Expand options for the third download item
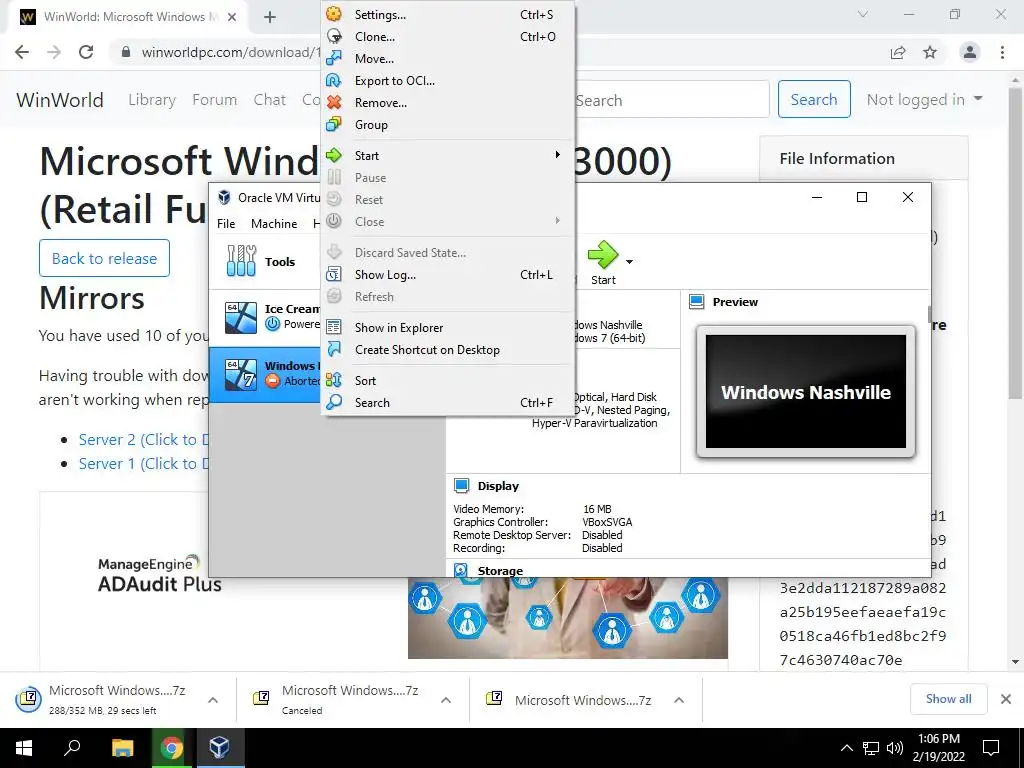The width and height of the screenshot is (1024, 768). [x=679, y=700]
